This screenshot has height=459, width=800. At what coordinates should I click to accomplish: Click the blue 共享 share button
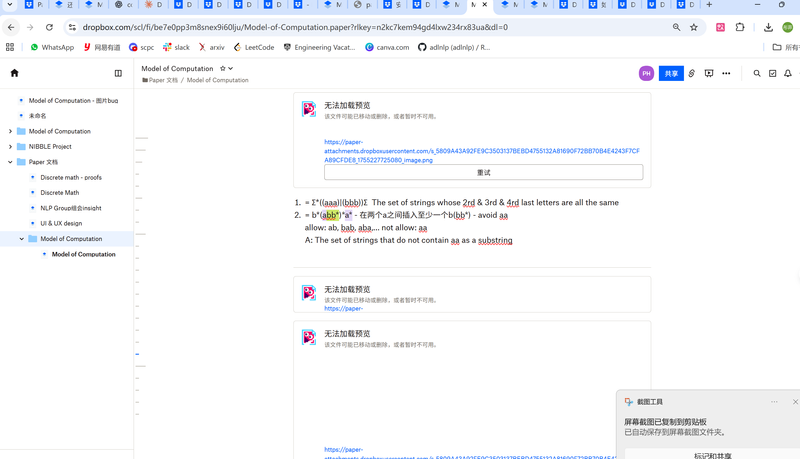coord(671,73)
